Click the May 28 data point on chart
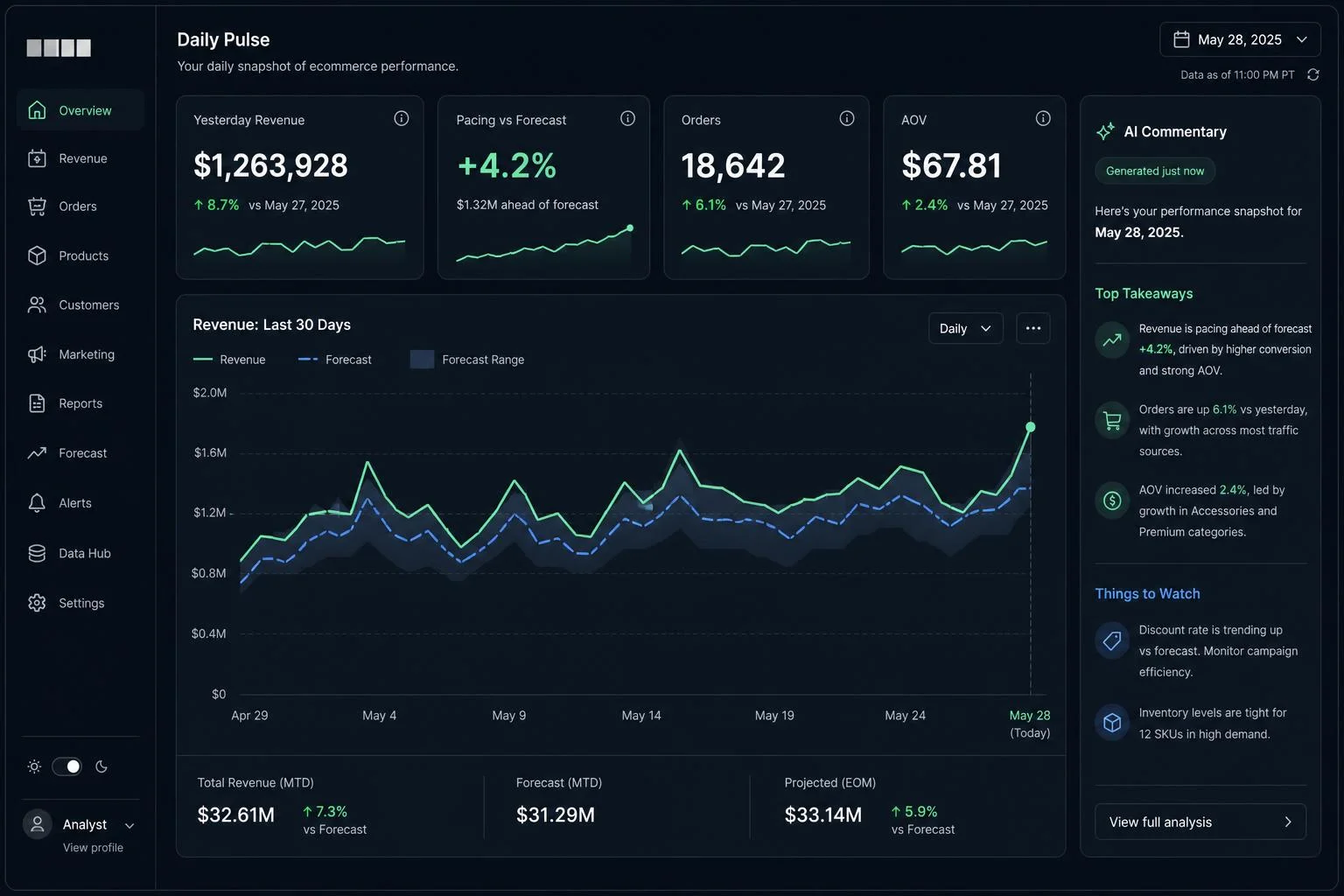Image resolution: width=1344 pixels, height=896 pixels. tap(1030, 427)
